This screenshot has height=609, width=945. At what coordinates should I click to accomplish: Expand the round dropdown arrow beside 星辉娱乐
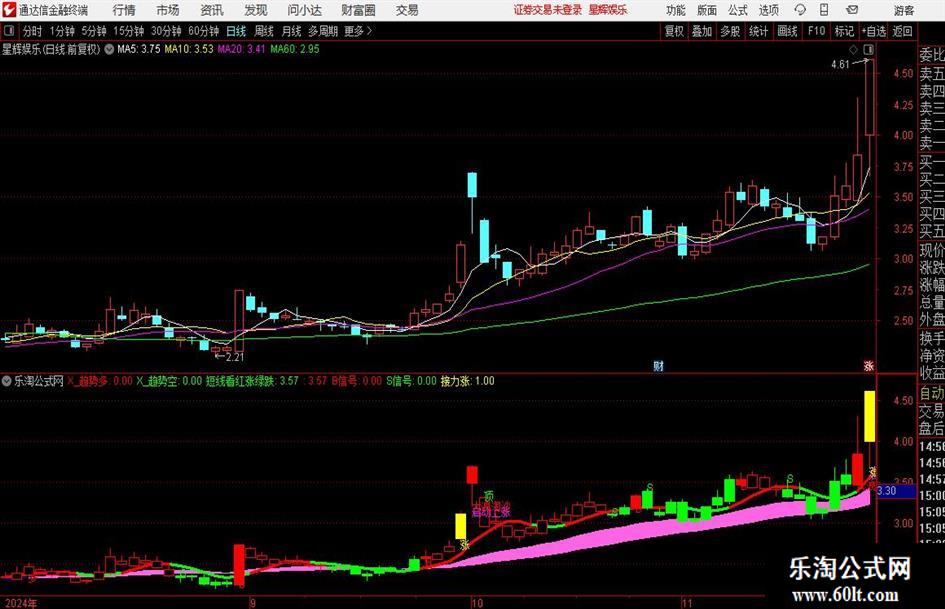109,49
